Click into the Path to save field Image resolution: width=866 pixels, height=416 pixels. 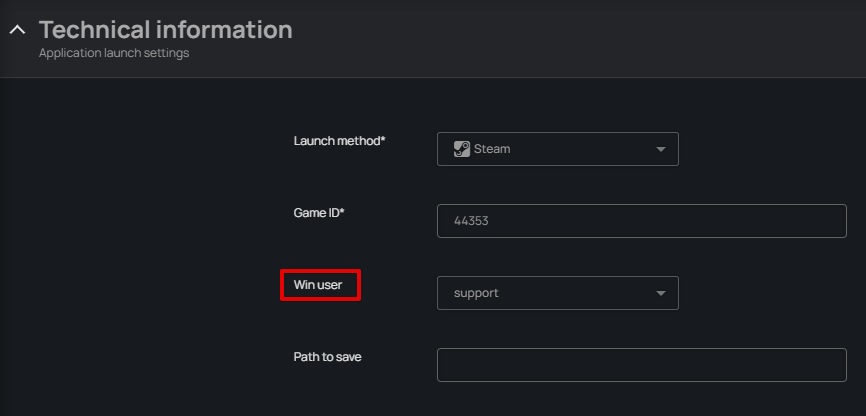tap(641, 365)
